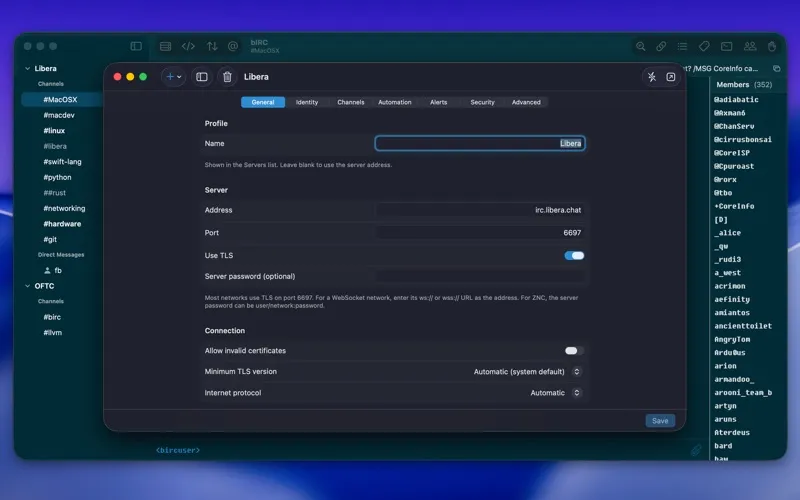Click the paperclip attachment icon at the bottom
The image size is (800, 500).
[696, 449]
